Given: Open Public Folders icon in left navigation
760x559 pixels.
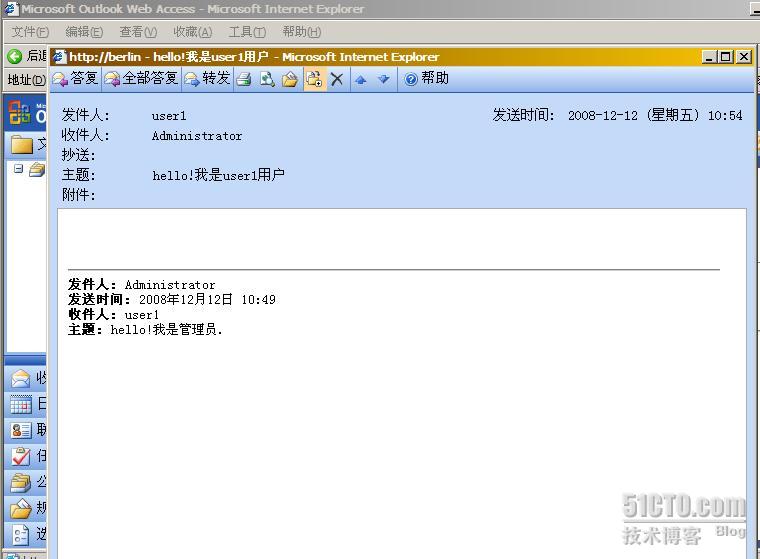Looking at the screenshot, I should (x=20, y=482).
